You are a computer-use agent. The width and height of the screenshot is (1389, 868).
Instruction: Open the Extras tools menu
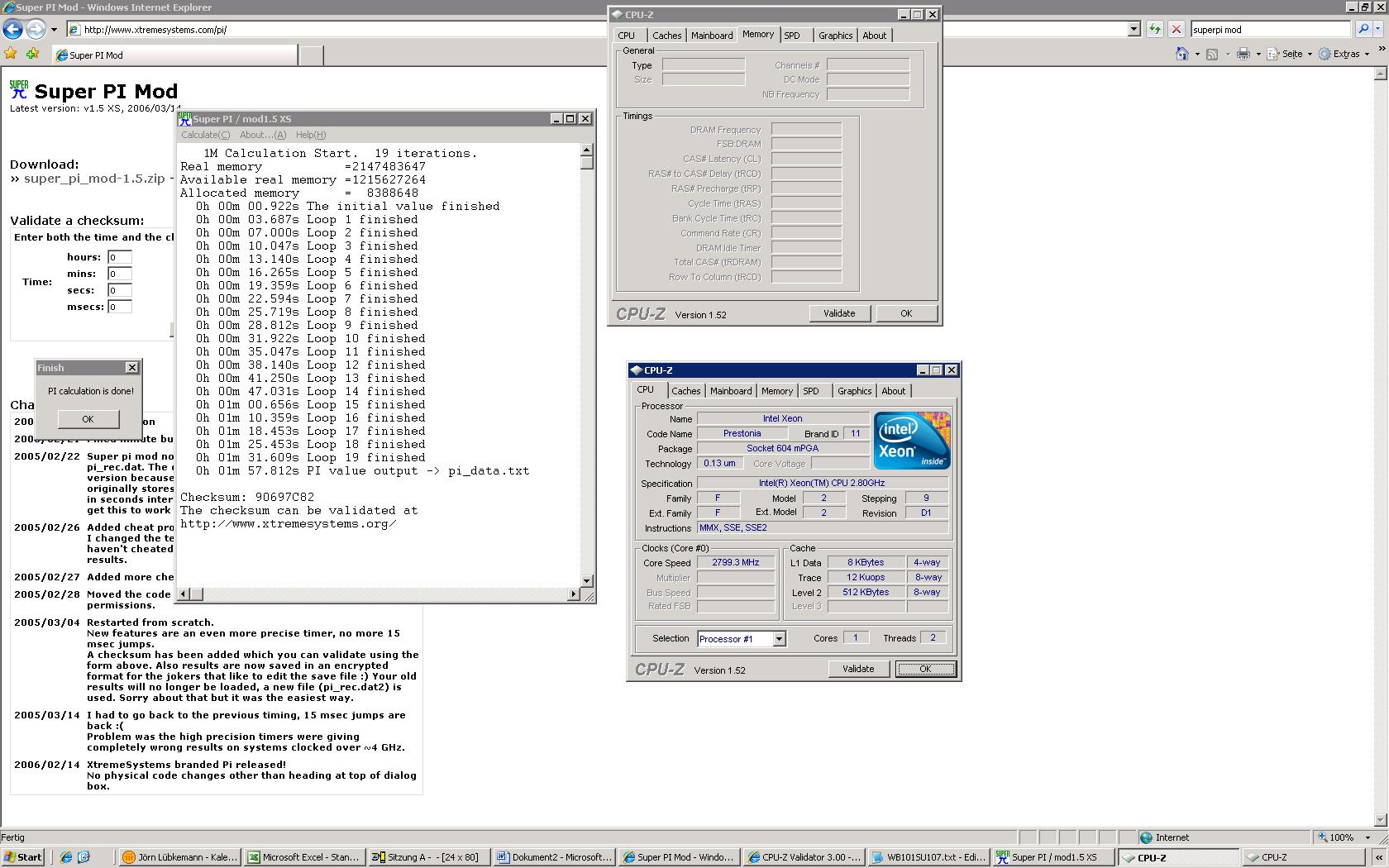[1344, 54]
